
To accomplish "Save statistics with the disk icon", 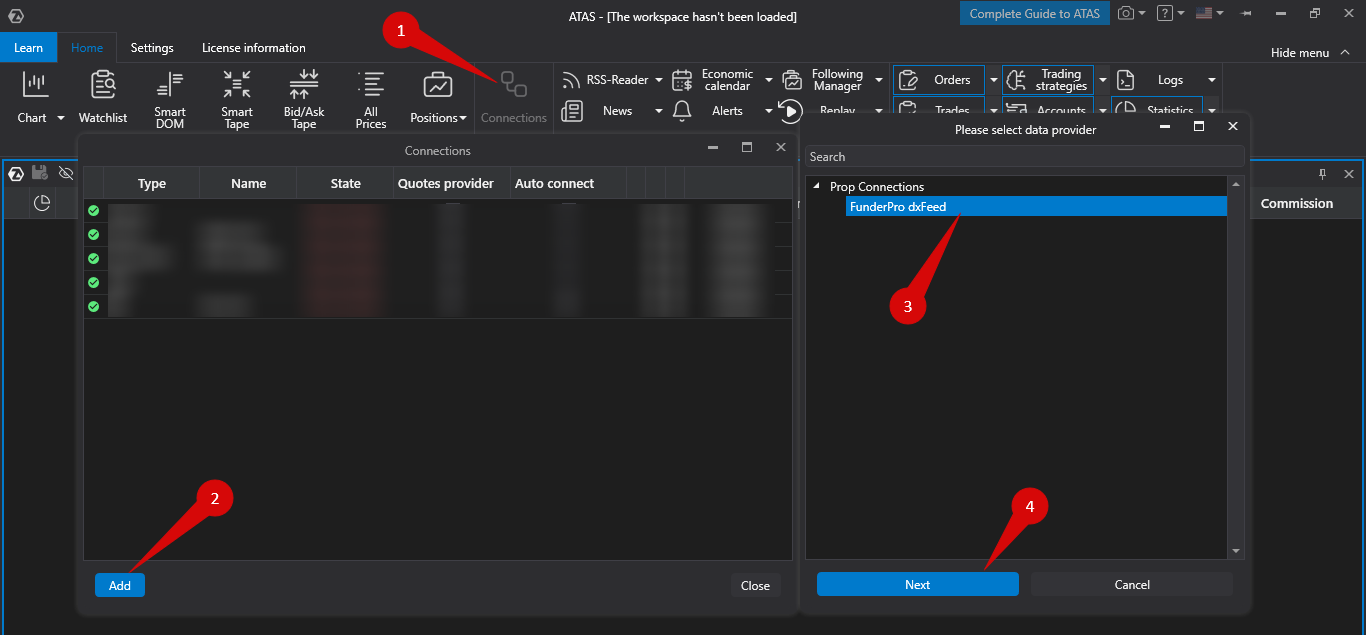I will tap(40, 173).
